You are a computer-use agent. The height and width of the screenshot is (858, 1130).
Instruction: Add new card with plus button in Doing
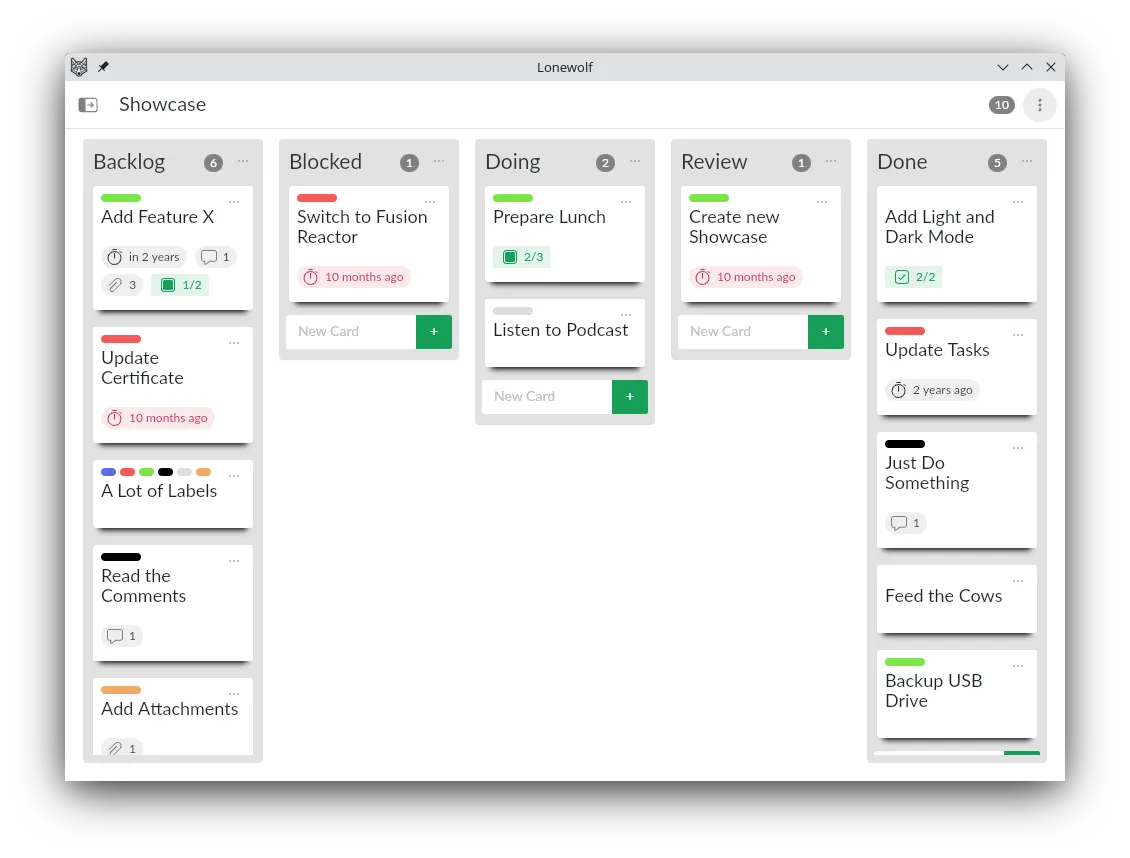pyautogui.click(x=630, y=397)
